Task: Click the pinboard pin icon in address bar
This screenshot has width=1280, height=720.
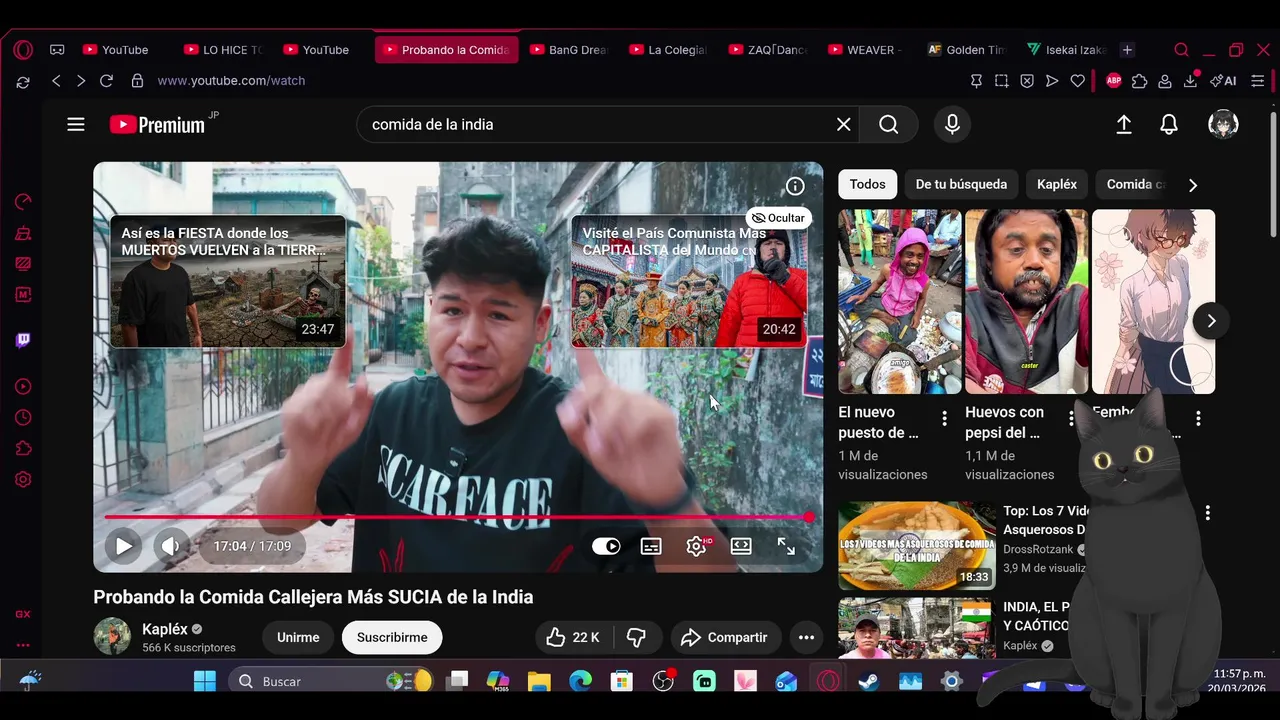Action: (975, 81)
